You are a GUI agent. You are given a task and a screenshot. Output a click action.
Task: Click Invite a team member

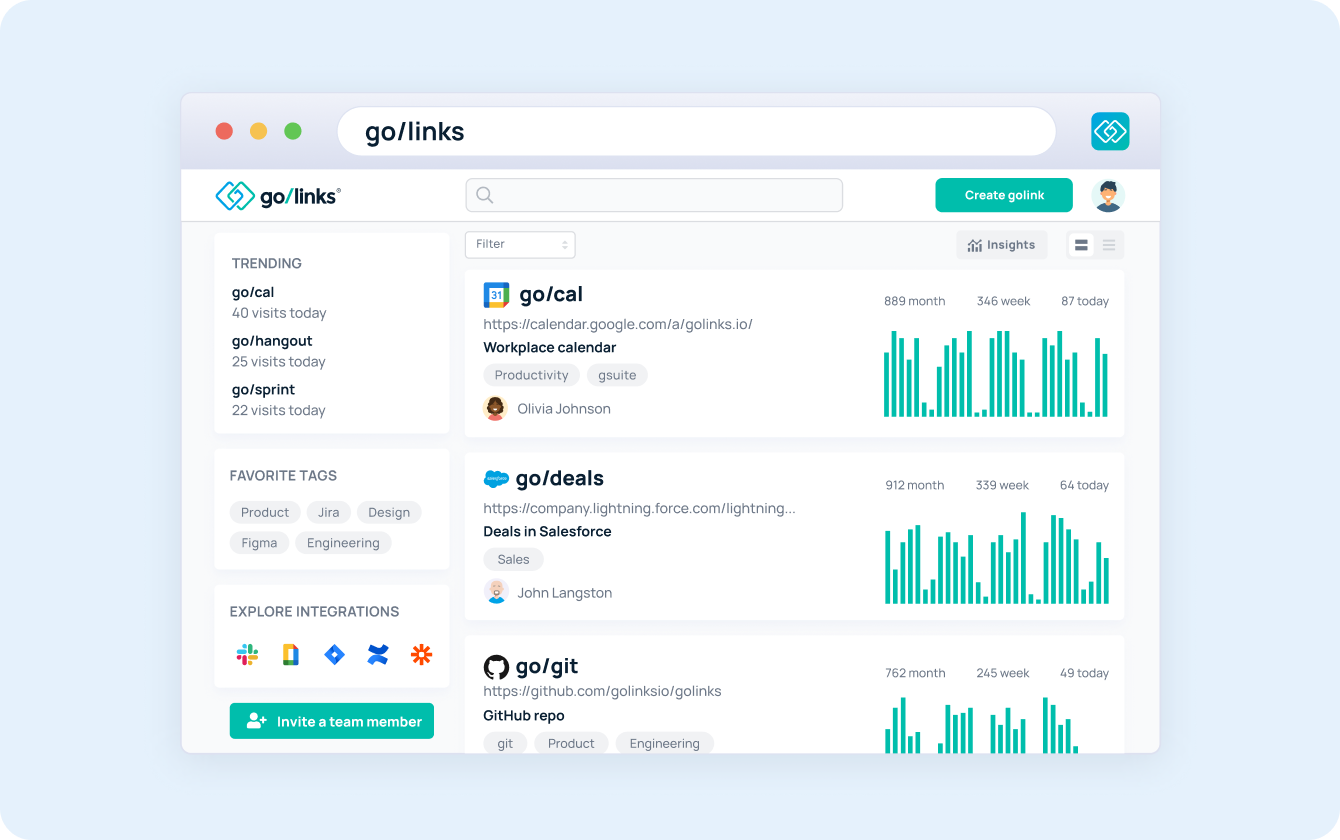(331, 720)
